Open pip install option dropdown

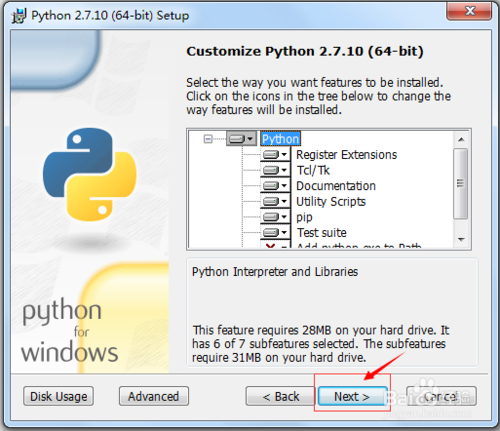(x=275, y=217)
